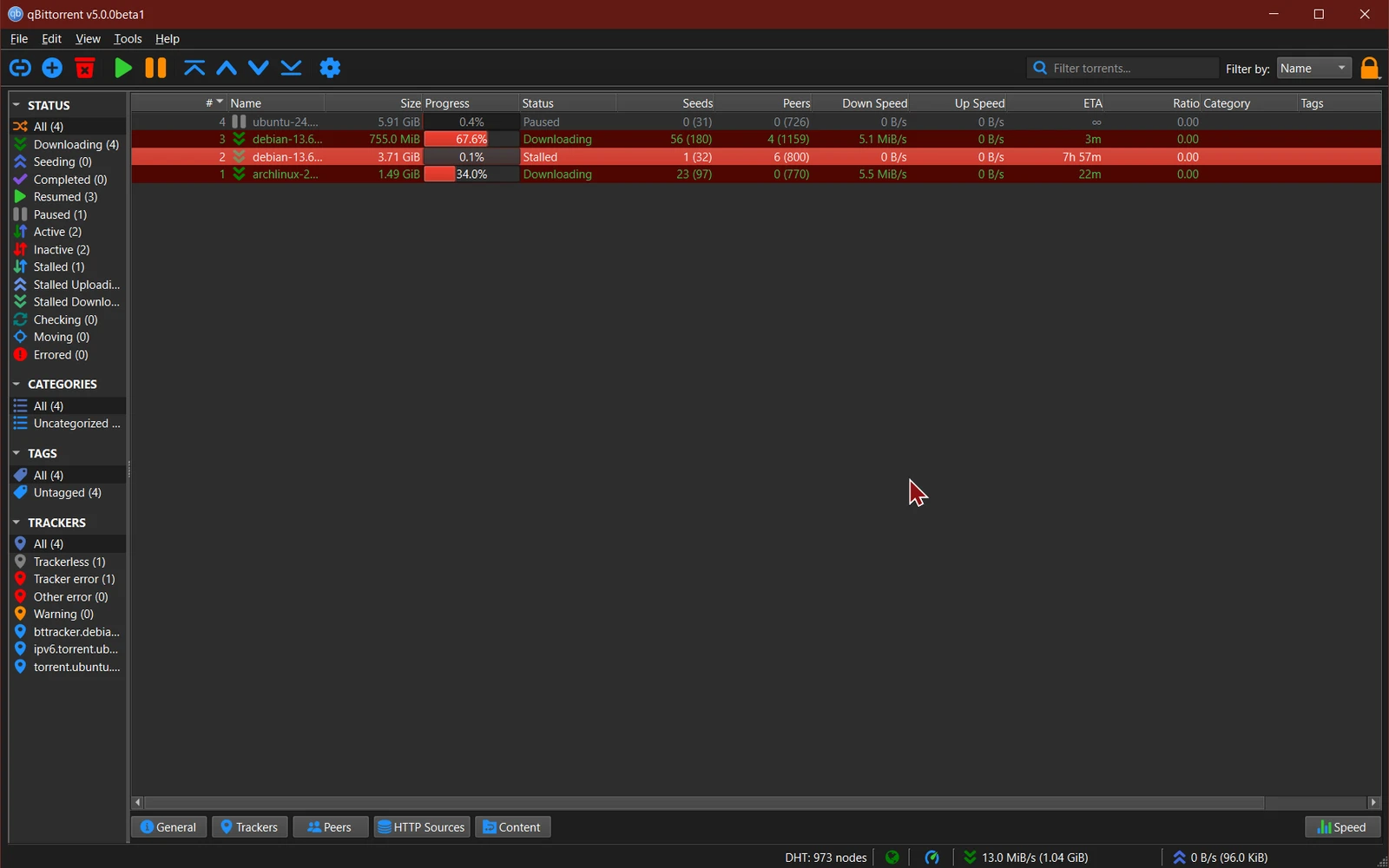
Task: Select Uncategorized in Categories list
Action: click(x=67, y=424)
